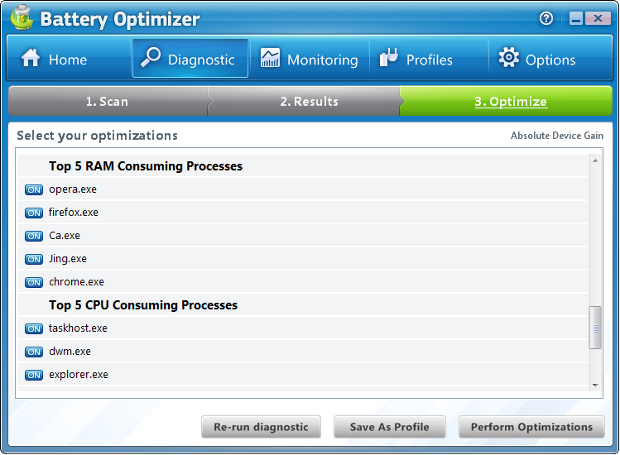Click the scrollbar up arrow
Image resolution: width=620 pixels, height=455 pixels.
coord(595,160)
